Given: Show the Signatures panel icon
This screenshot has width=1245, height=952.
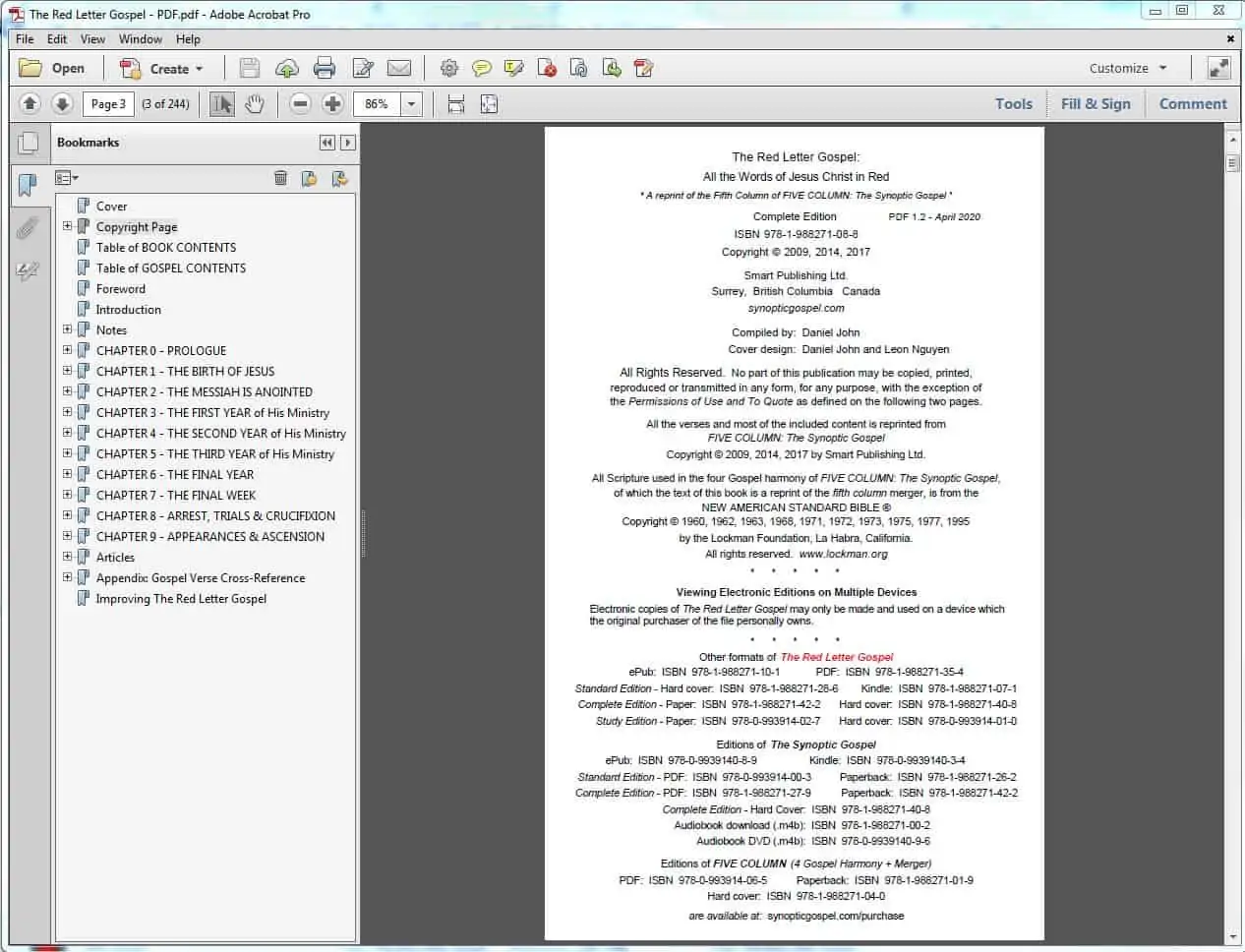Looking at the screenshot, I should [x=28, y=270].
